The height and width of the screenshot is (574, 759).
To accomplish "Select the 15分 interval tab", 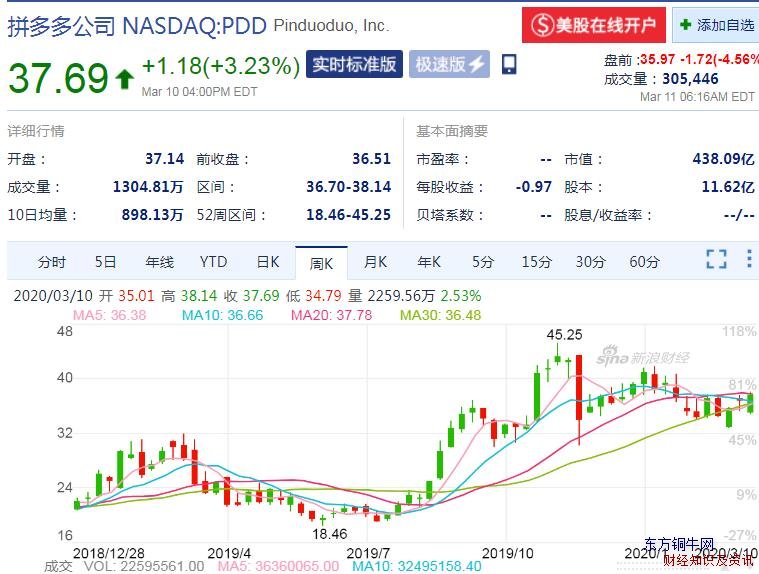I will [536, 262].
